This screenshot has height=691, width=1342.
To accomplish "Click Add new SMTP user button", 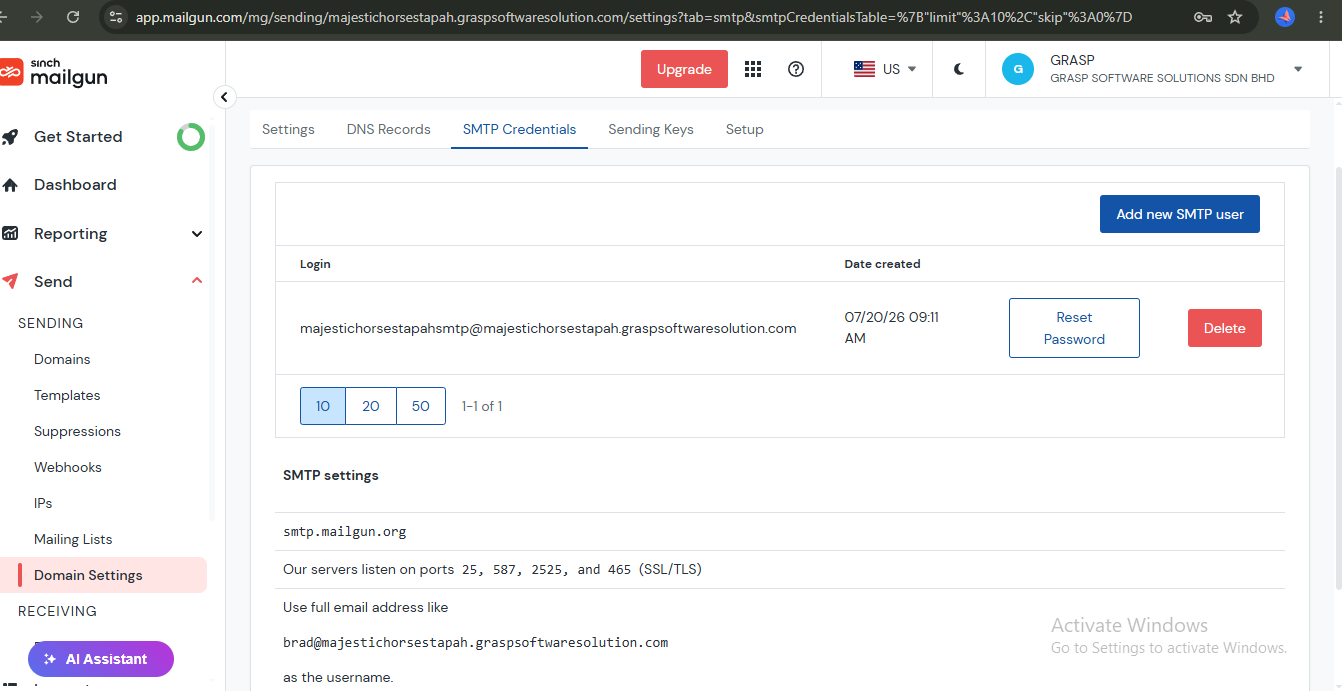I will click(1180, 214).
